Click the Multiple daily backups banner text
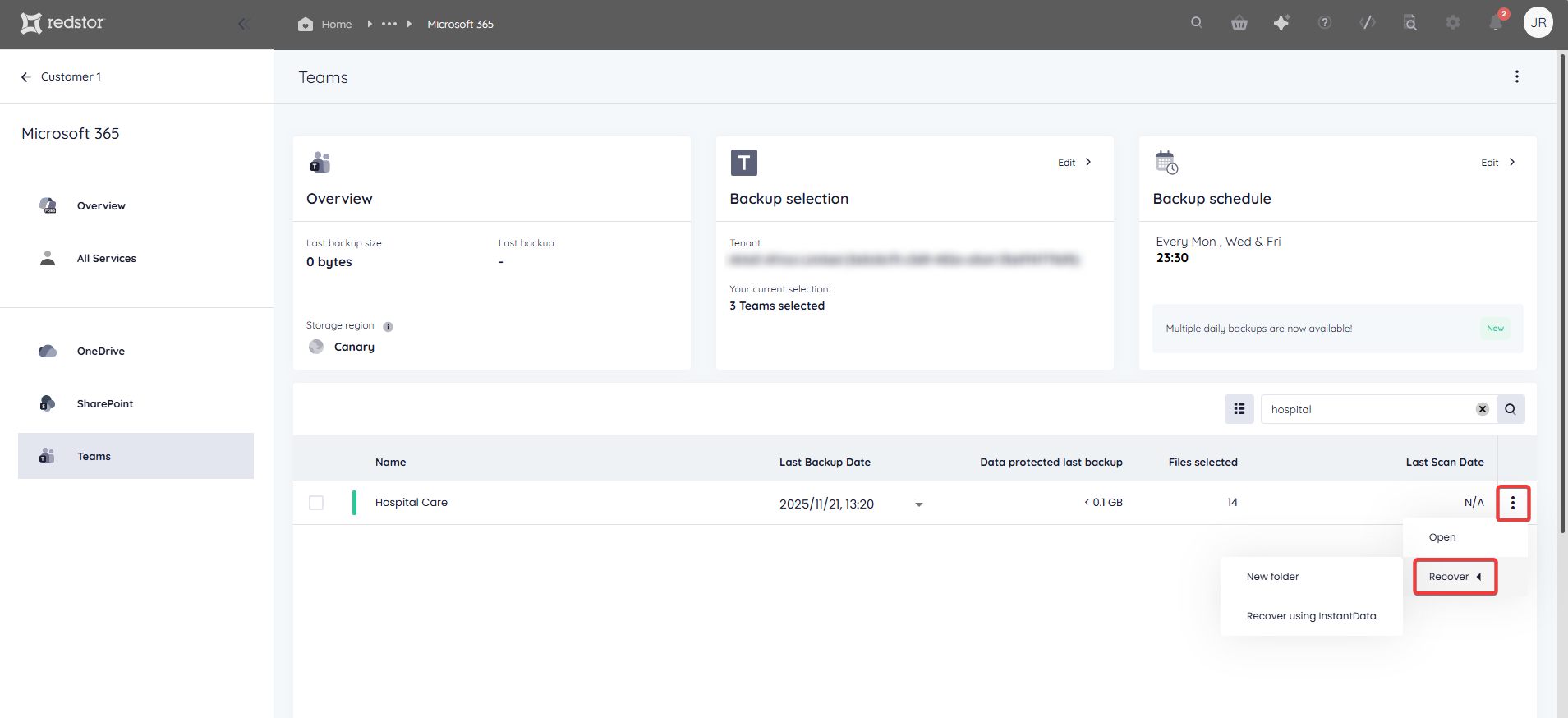 (x=1259, y=329)
